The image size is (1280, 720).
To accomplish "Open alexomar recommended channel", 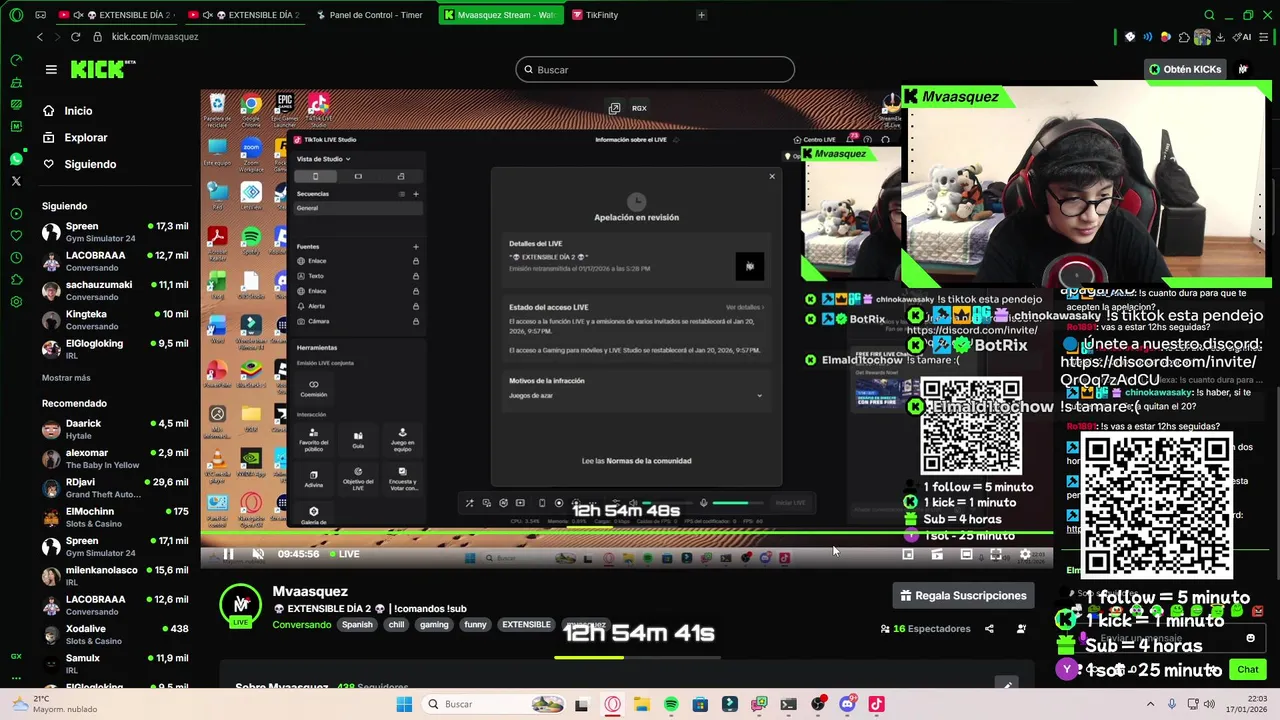I will [x=114, y=458].
